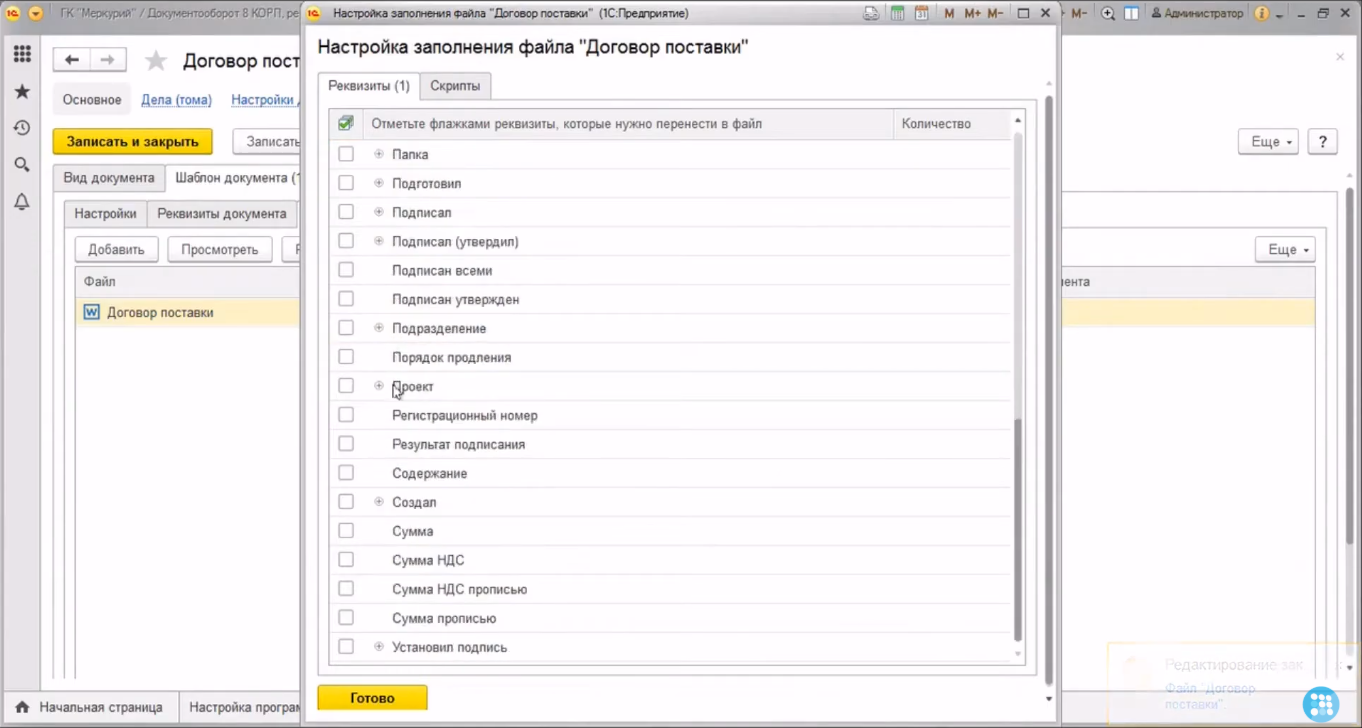The height and width of the screenshot is (728, 1362).
Task: Go forward with the right arrow
Action: coord(108,60)
